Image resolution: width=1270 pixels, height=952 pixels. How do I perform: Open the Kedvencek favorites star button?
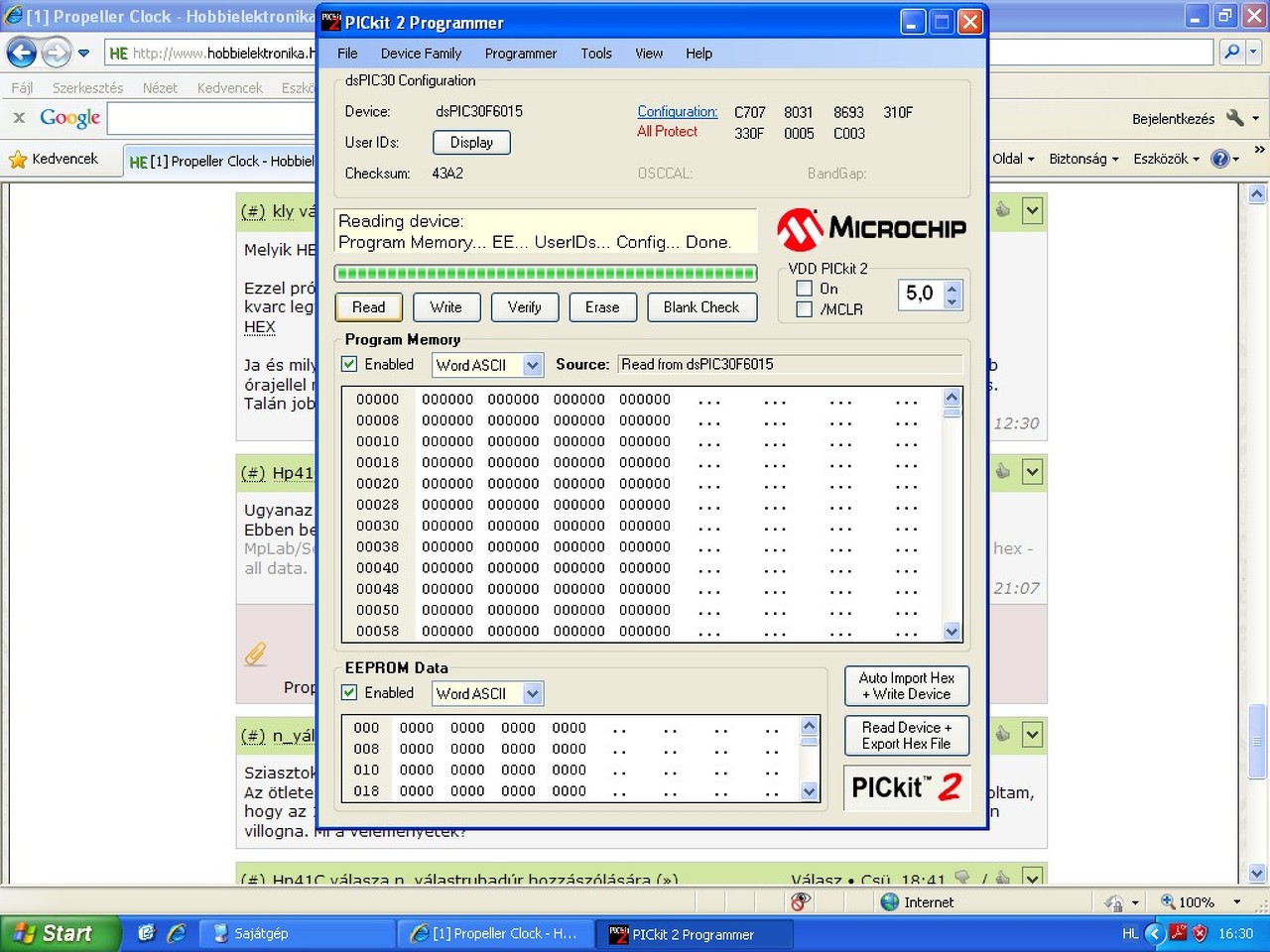coord(55,159)
